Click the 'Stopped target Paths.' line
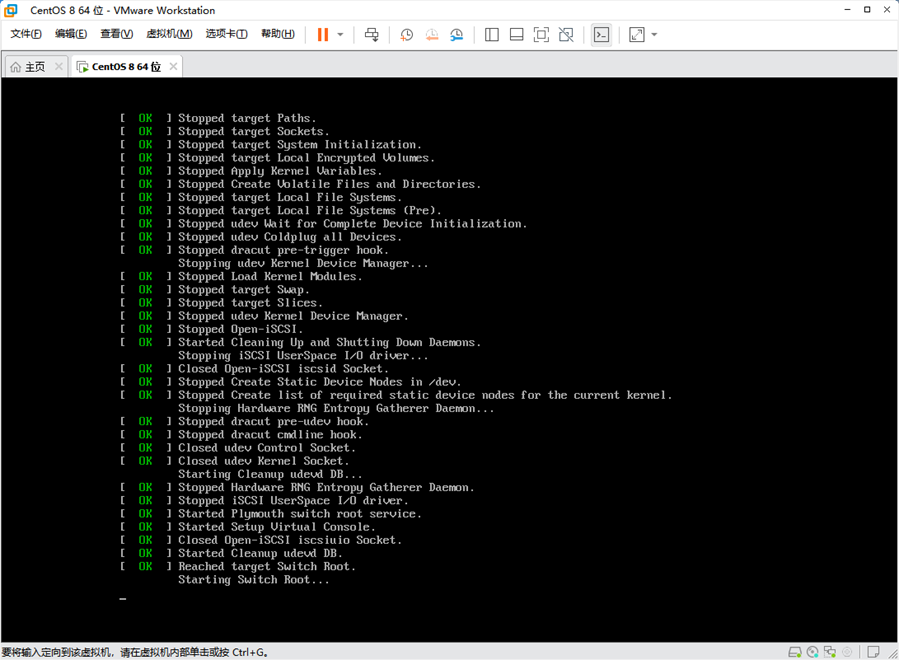899x660 pixels. [x=218, y=118]
